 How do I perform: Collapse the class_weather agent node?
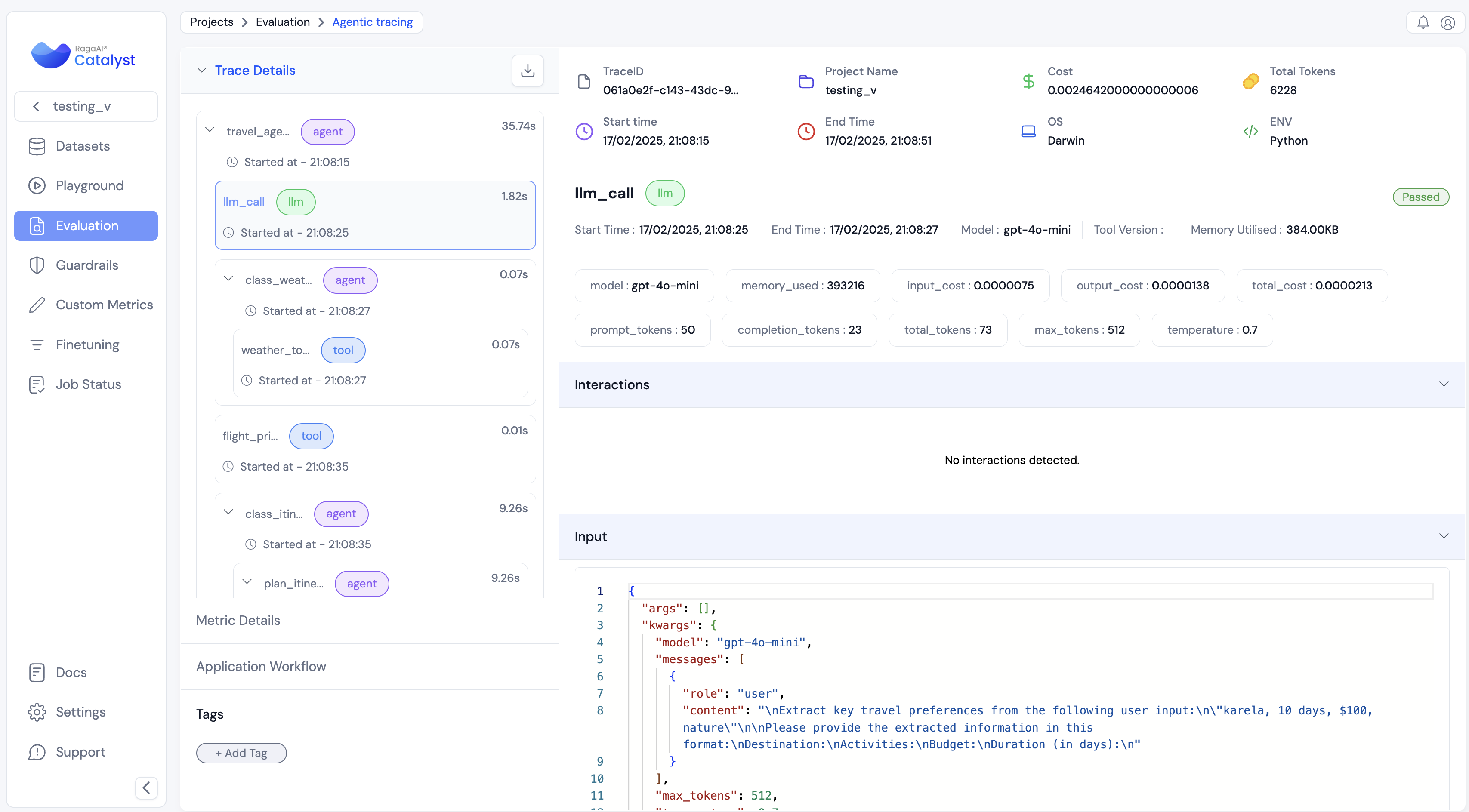pyautogui.click(x=228, y=279)
